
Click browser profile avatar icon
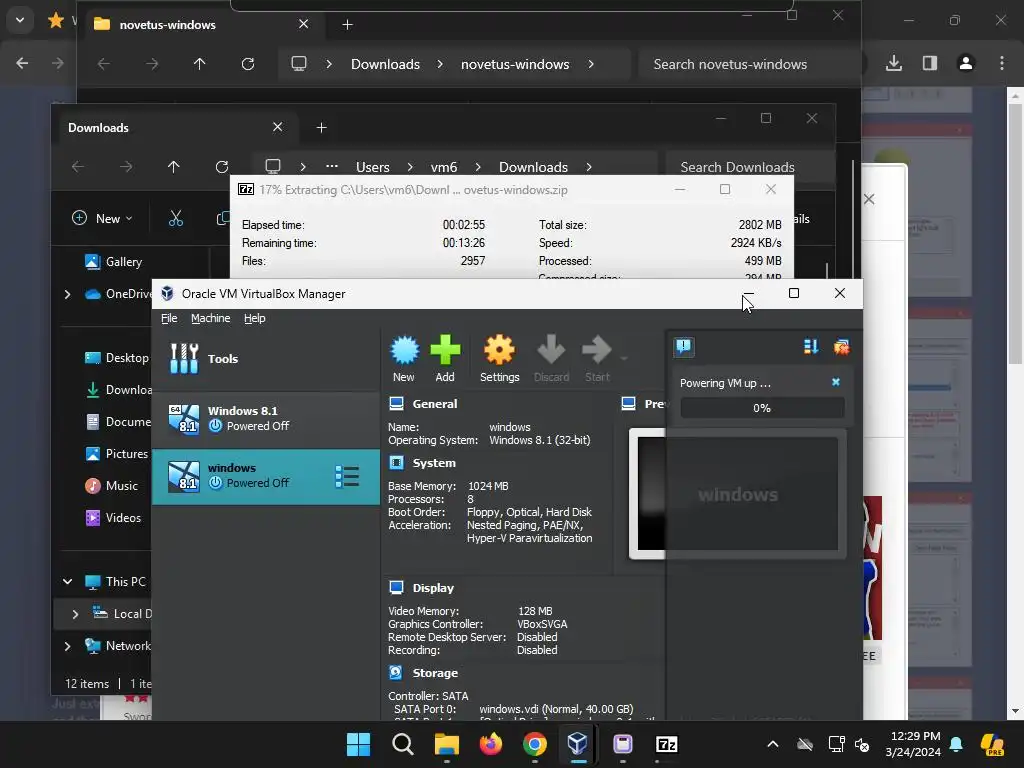click(966, 63)
